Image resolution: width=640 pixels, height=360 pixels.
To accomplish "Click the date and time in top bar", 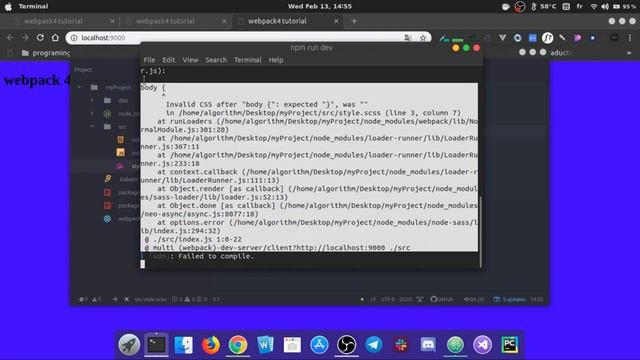I will [x=320, y=6].
